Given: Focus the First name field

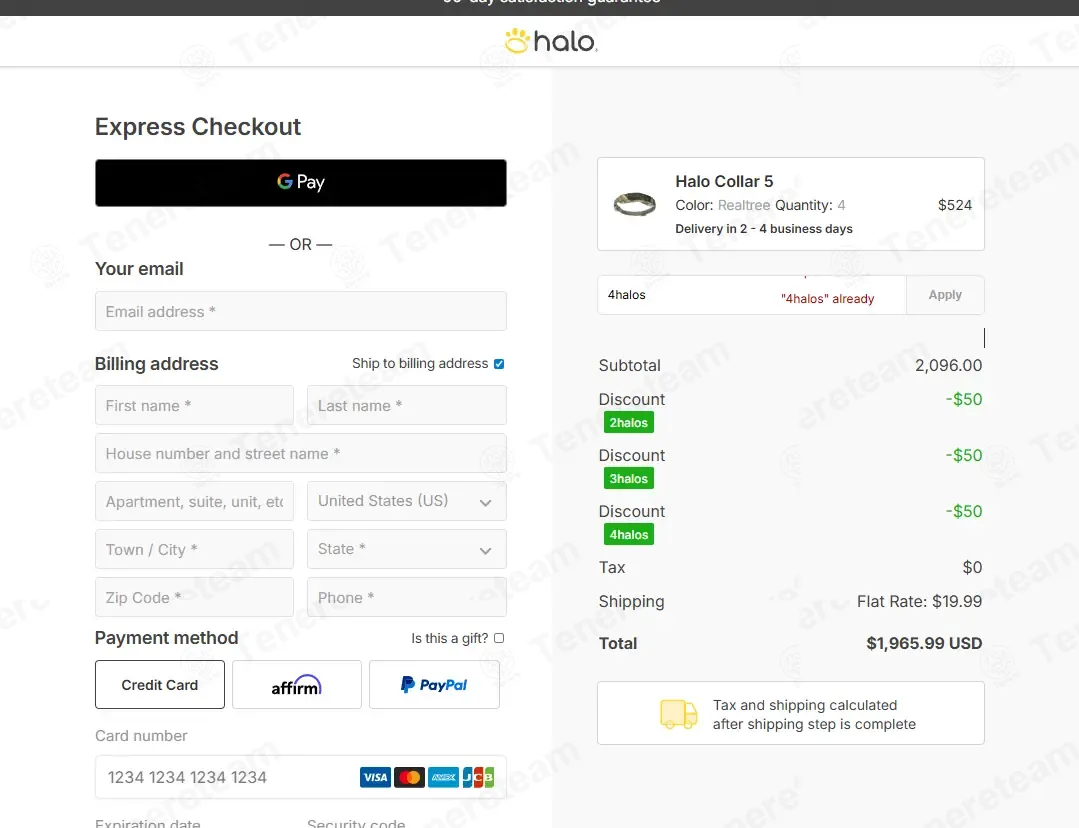Looking at the screenshot, I should coord(194,405).
